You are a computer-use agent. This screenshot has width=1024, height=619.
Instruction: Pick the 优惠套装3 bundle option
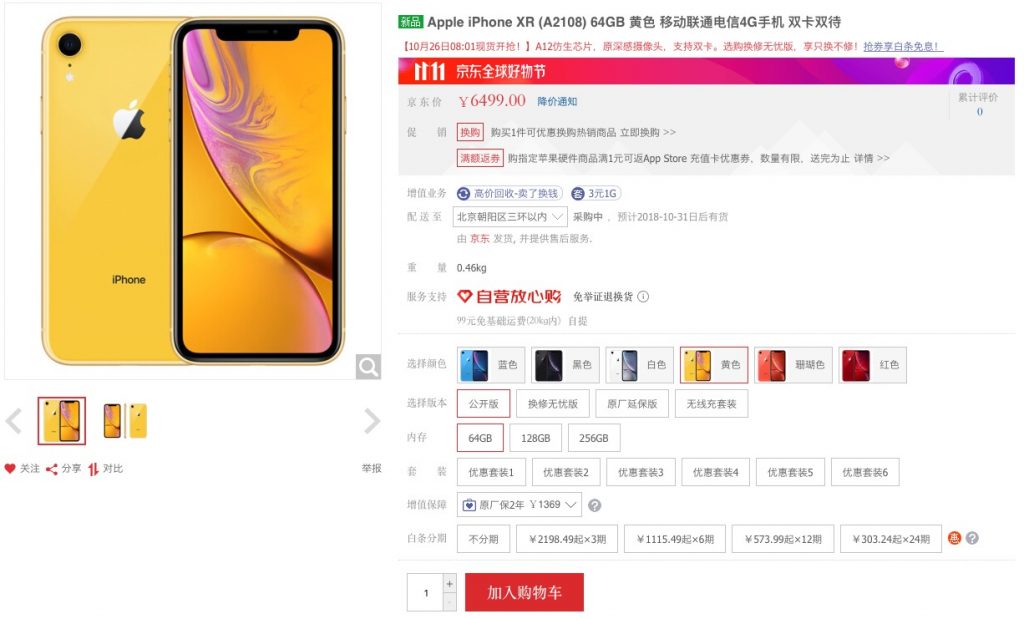click(x=641, y=472)
